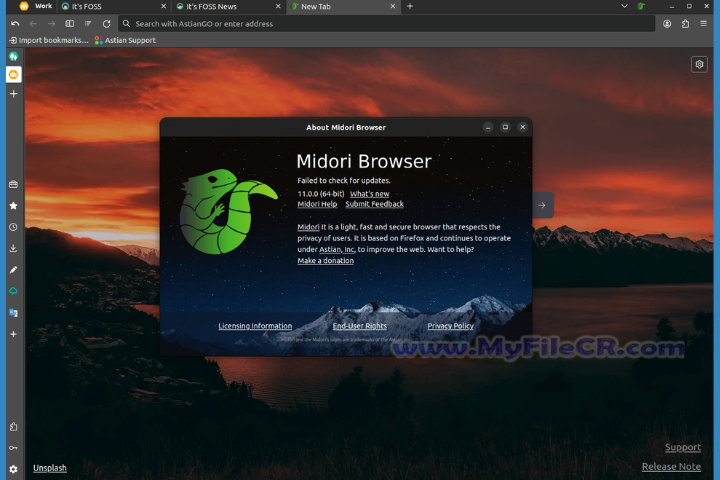Focus the AstianGO search address bar
This screenshot has width=720, height=480.
tap(387, 23)
